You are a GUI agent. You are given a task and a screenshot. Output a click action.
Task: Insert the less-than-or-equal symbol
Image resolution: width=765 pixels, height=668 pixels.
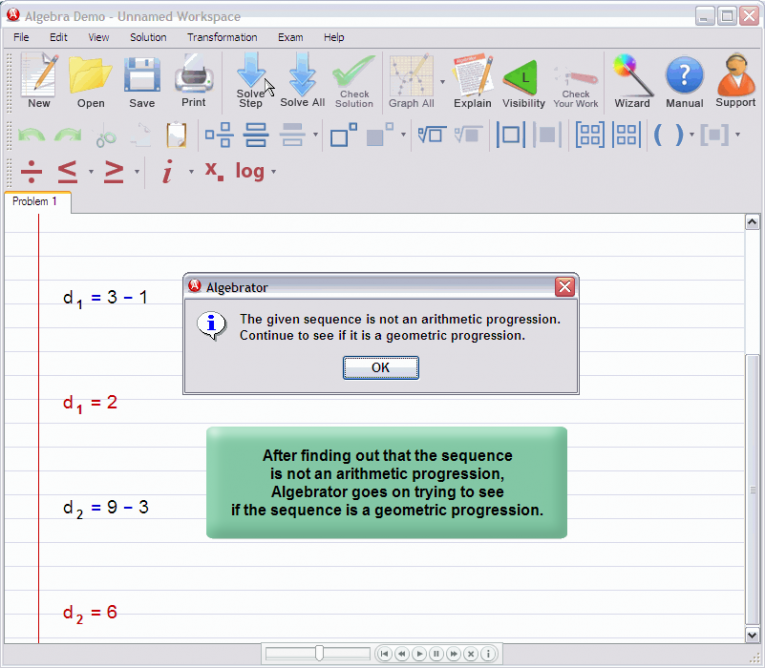[x=67, y=172]
